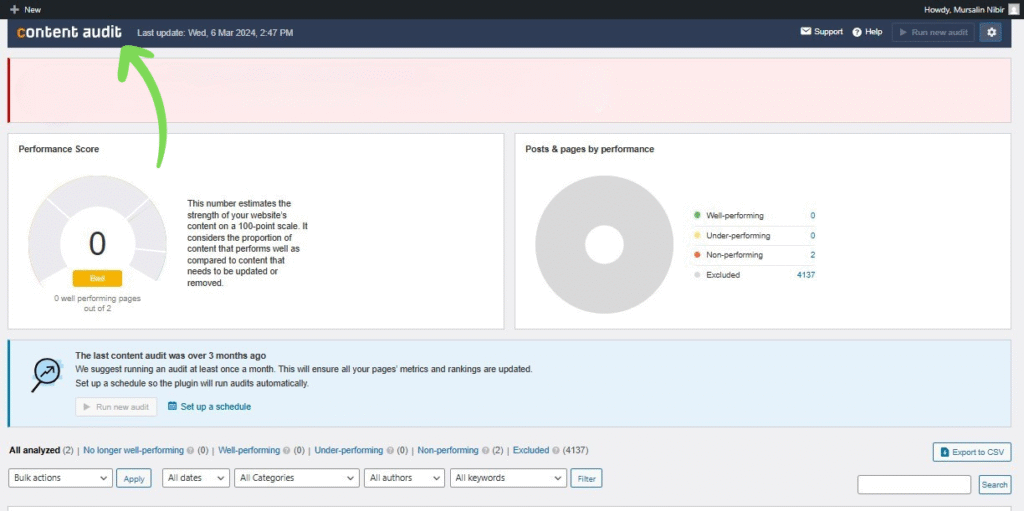1024x511 pixels.
Task: Open the All authors dropdown
Action: [404, 478]
